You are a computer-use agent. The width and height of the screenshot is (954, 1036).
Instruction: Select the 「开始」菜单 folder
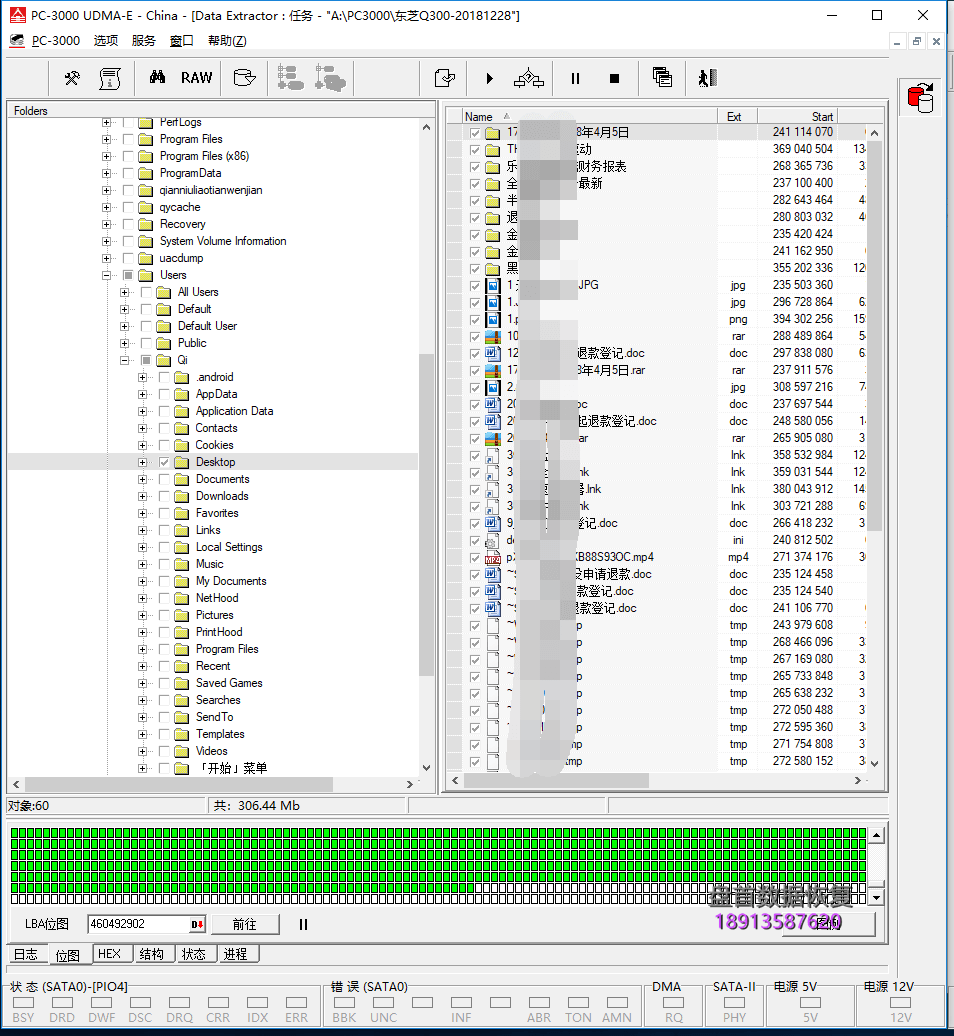click(233, 768)
